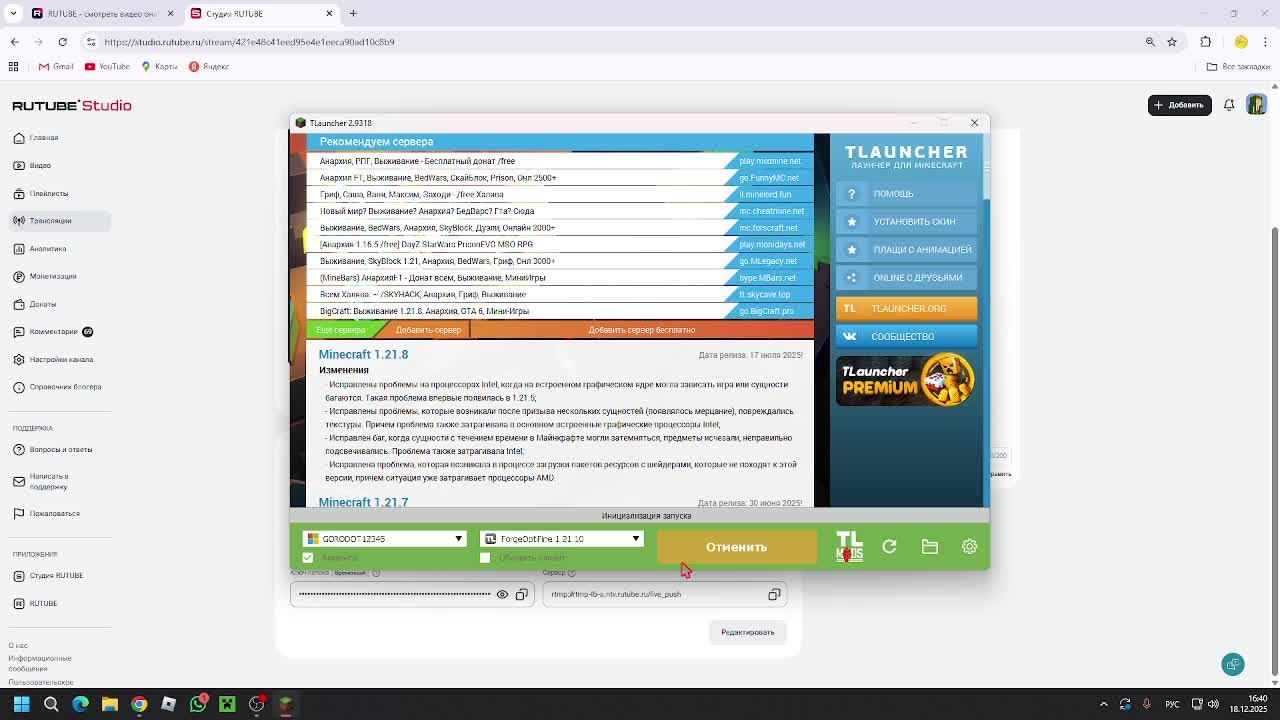The width and height of the screenshot is (1280, 720).
Task: Go back in the browser
Action: [14, 42]
